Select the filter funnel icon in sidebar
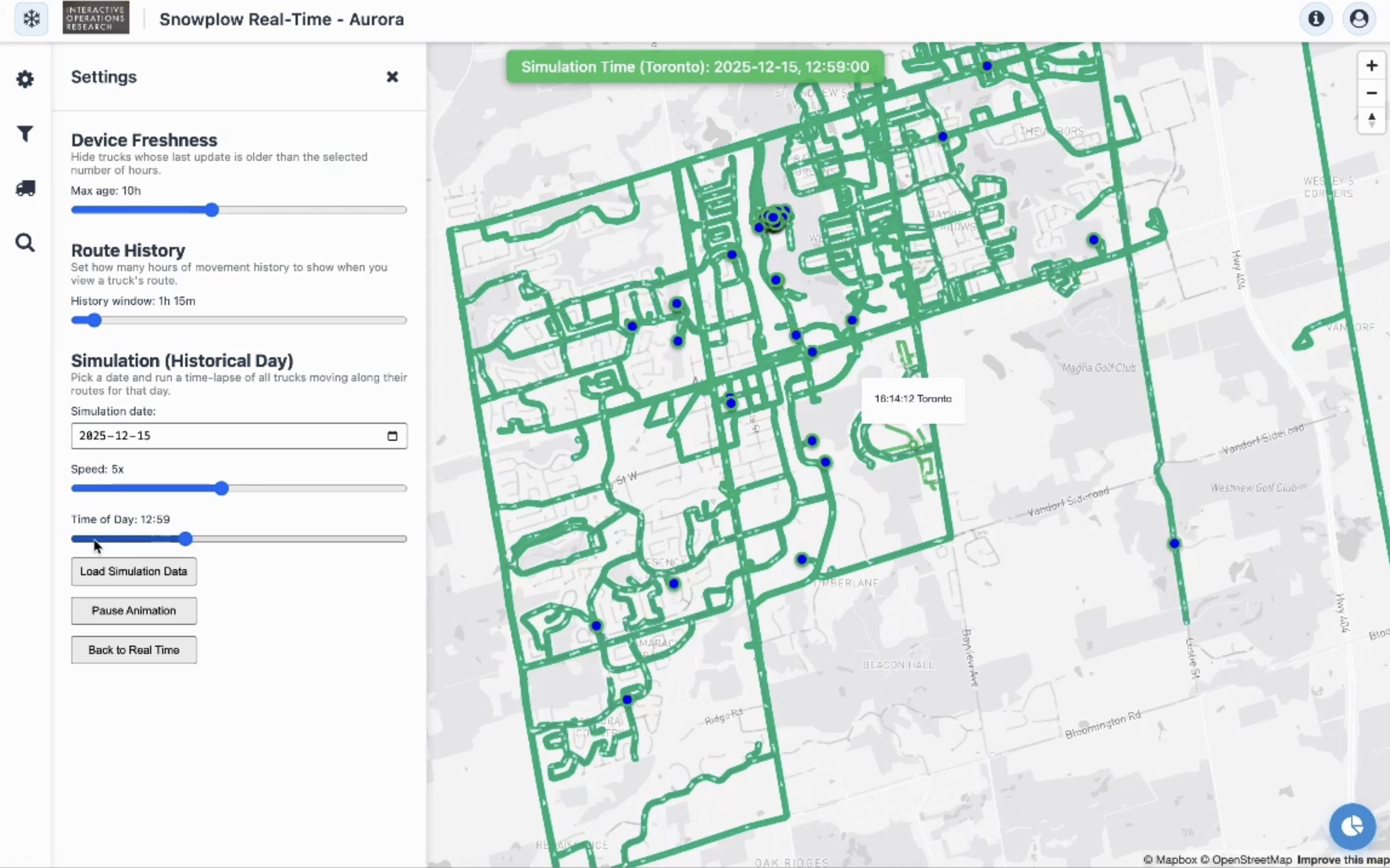This screenshot has width=1390, height=868. 25,133
